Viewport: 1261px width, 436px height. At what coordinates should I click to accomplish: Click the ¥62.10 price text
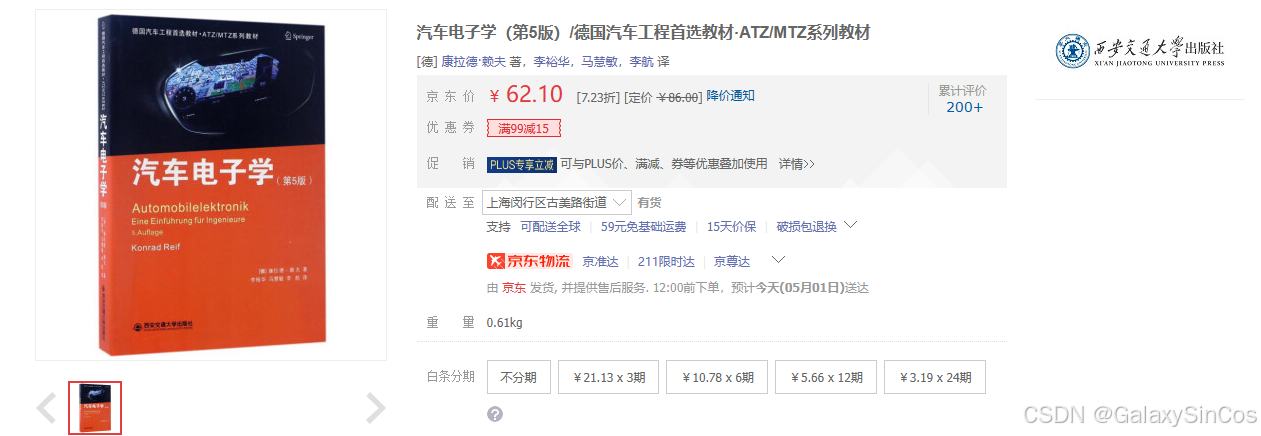(x=526, y=95)
